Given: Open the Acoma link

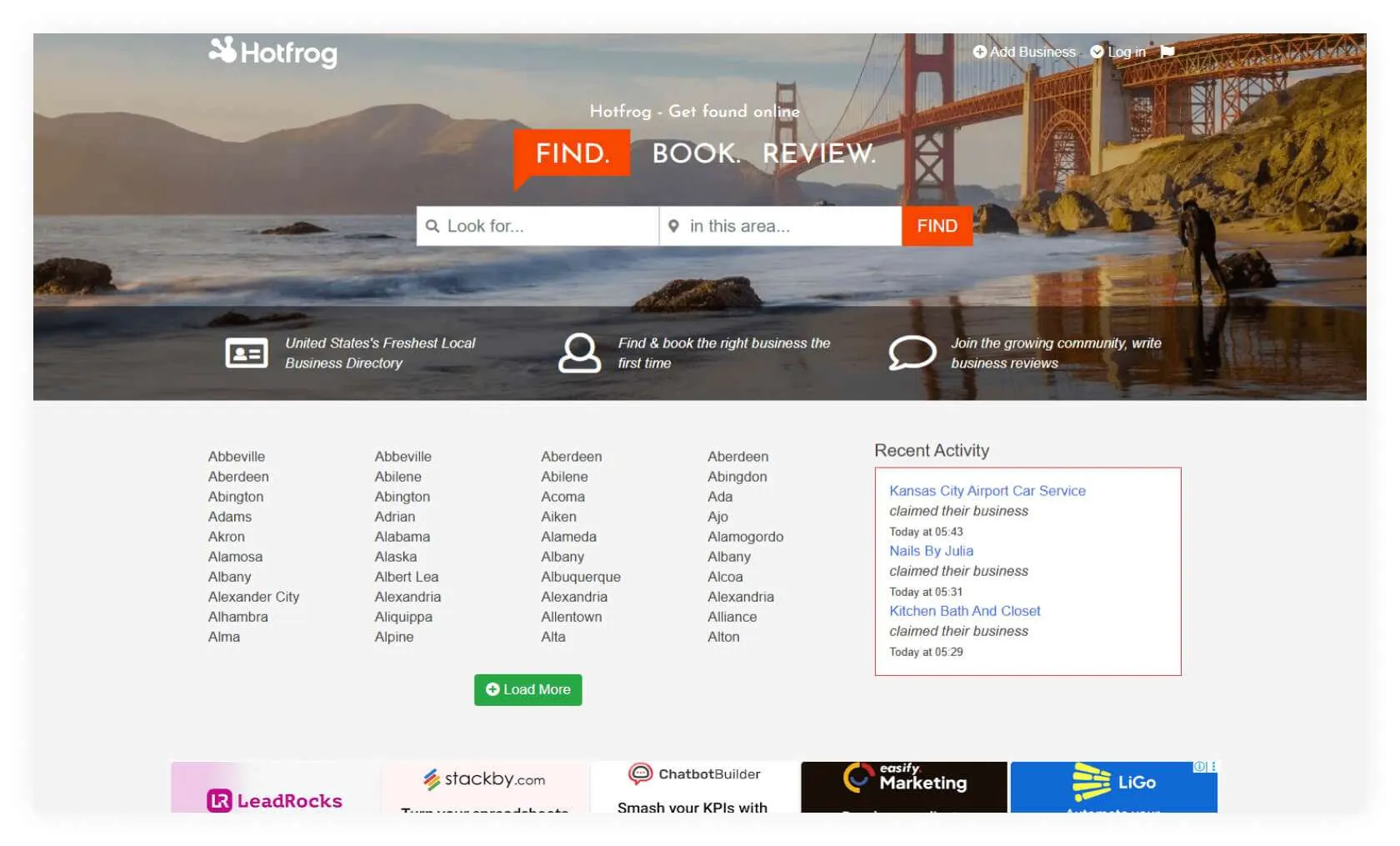Looking at the screenshot, I should (563, 497).
